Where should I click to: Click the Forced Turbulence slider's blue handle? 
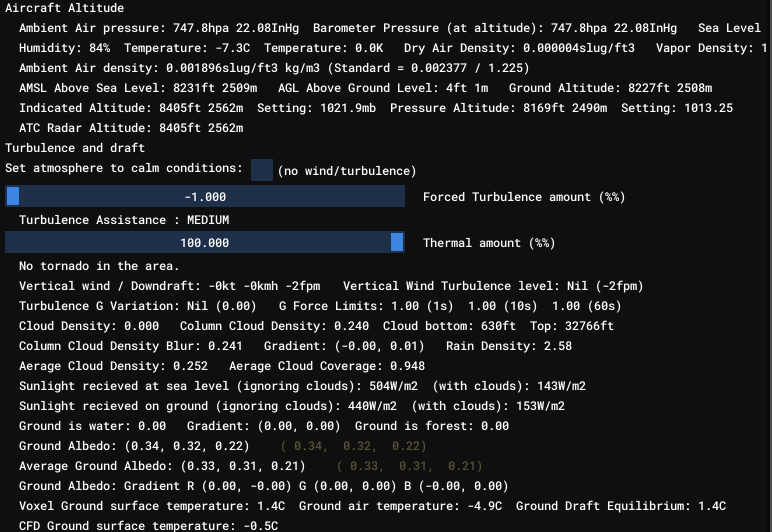click(13, 197)
